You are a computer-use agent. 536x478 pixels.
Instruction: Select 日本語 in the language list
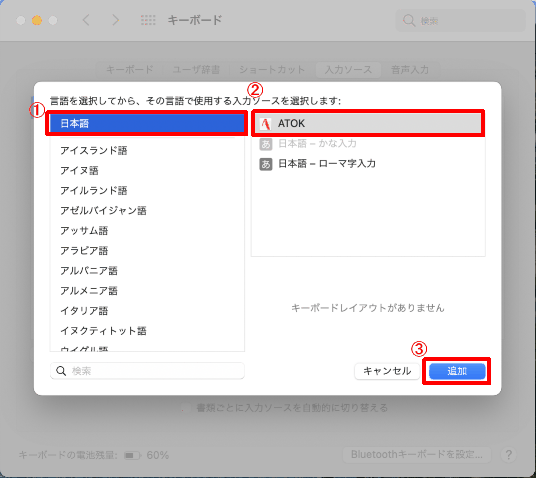[x=147, y=123]
